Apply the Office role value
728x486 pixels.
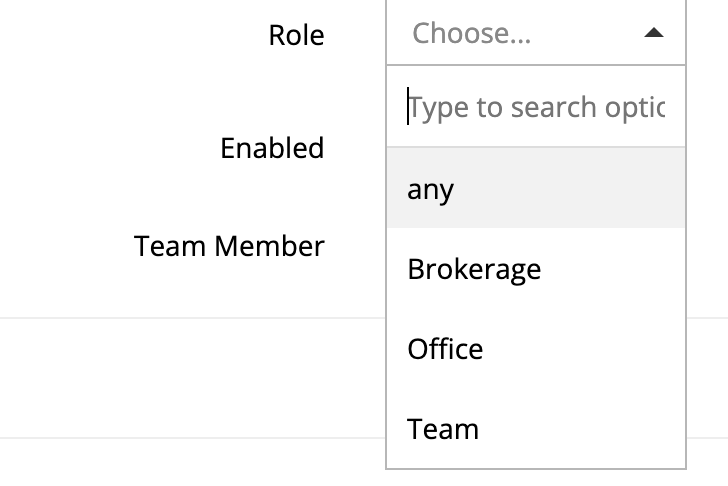click(445, 349)
